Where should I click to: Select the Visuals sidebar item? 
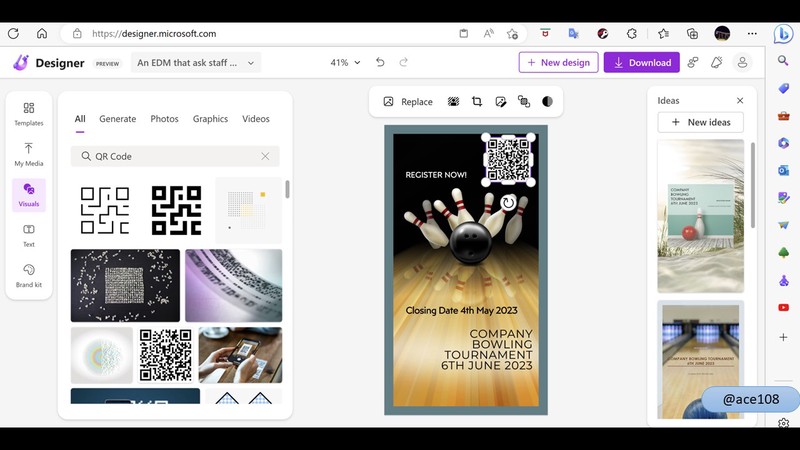[29, 195]
